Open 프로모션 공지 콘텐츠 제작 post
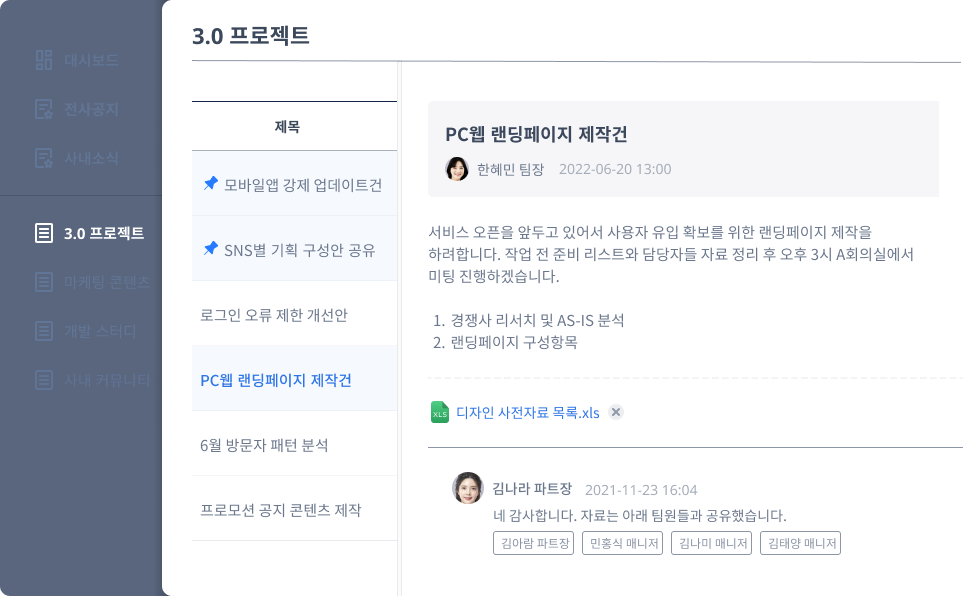This screenshot has width=963, height=596. coord(281,510)
